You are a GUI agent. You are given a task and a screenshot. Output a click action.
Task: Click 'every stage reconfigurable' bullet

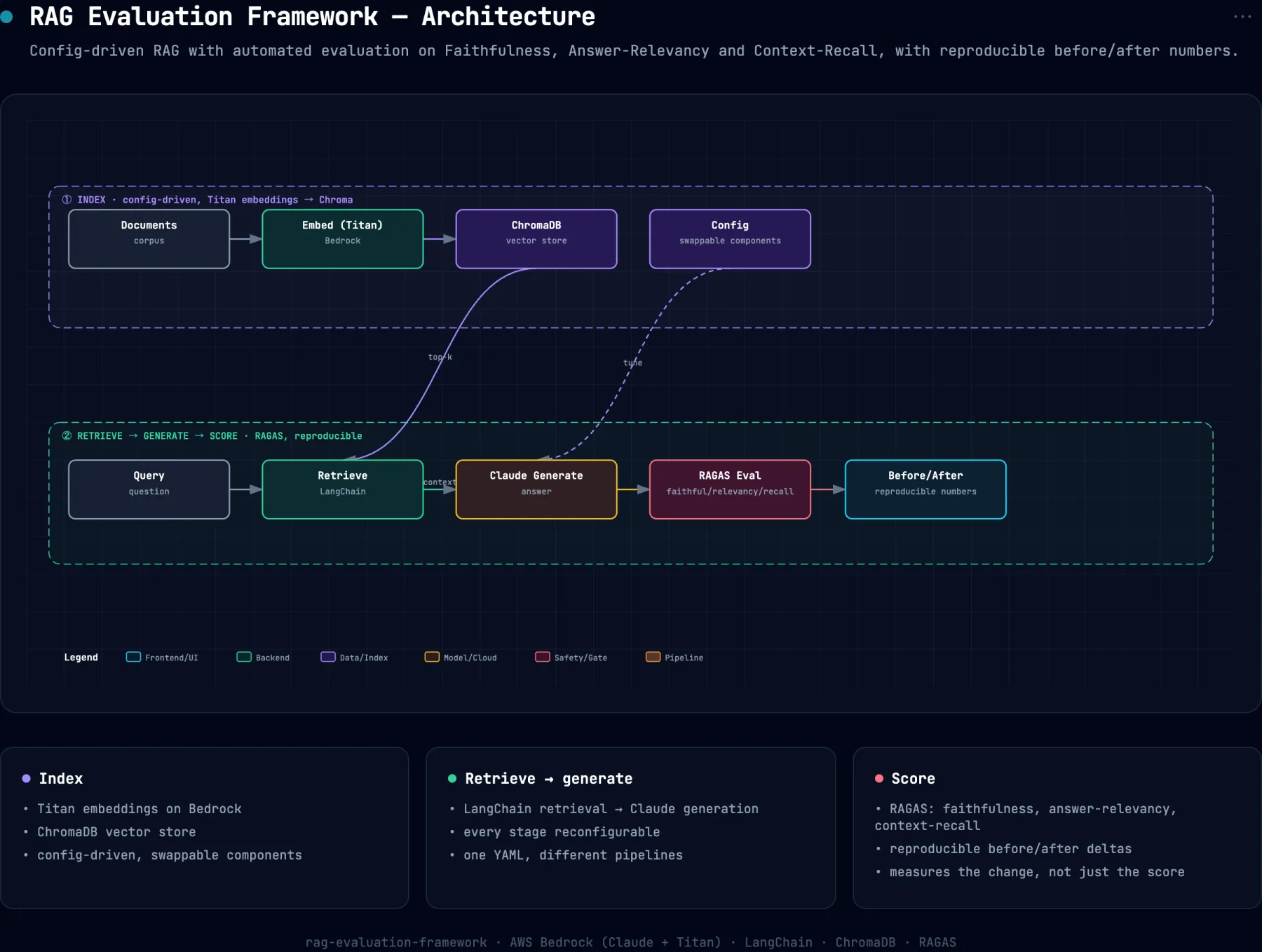tap(562, 831)
